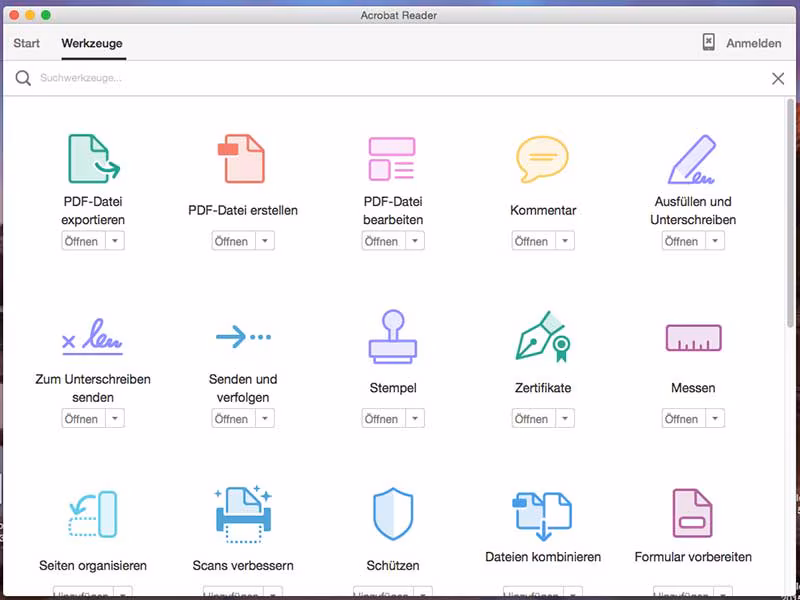Click the Messen ruler icon
The width and height of the screenshot is (800, 600).
[x=693, y=338]
